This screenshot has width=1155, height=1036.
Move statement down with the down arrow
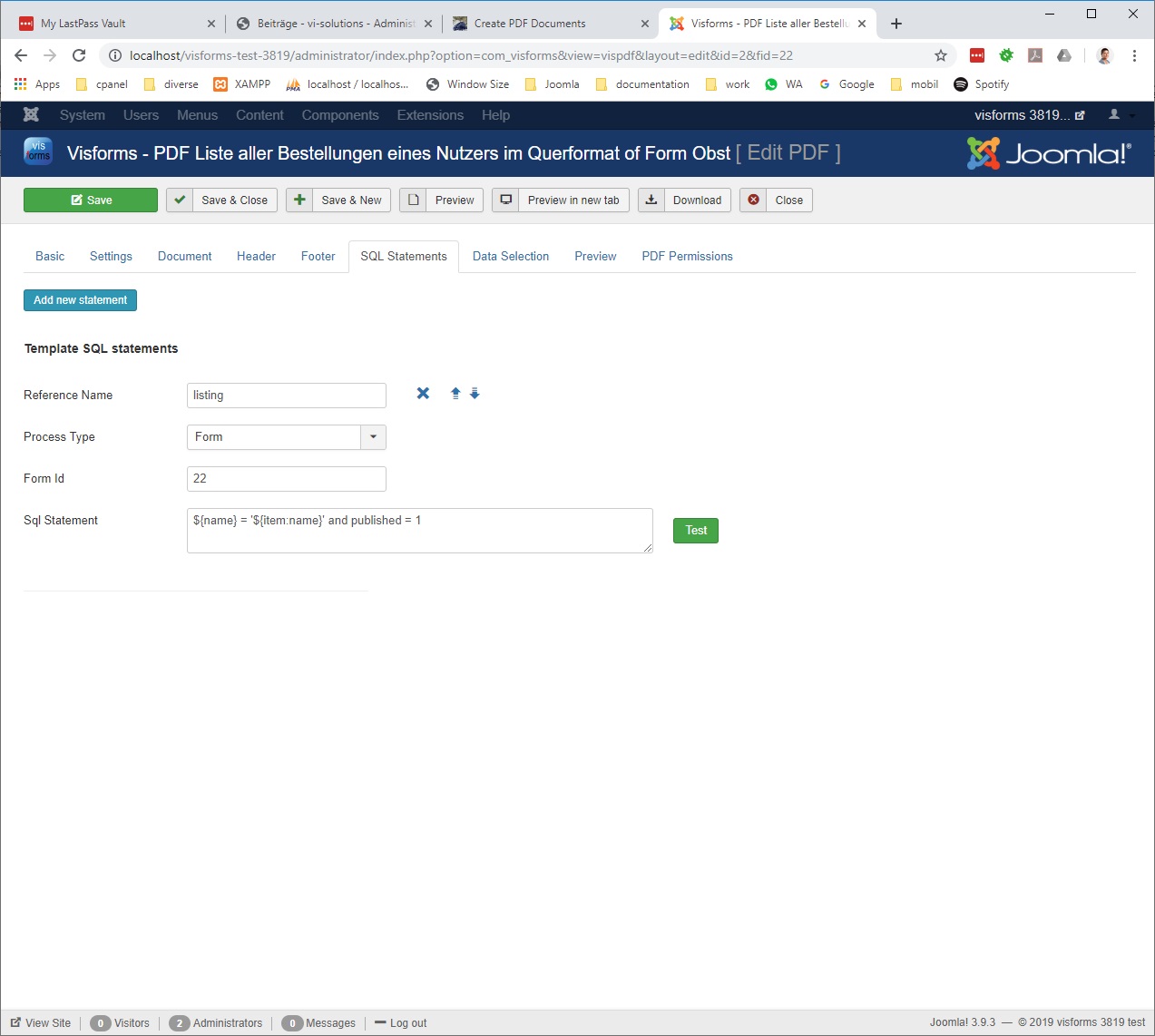point(475,394)
